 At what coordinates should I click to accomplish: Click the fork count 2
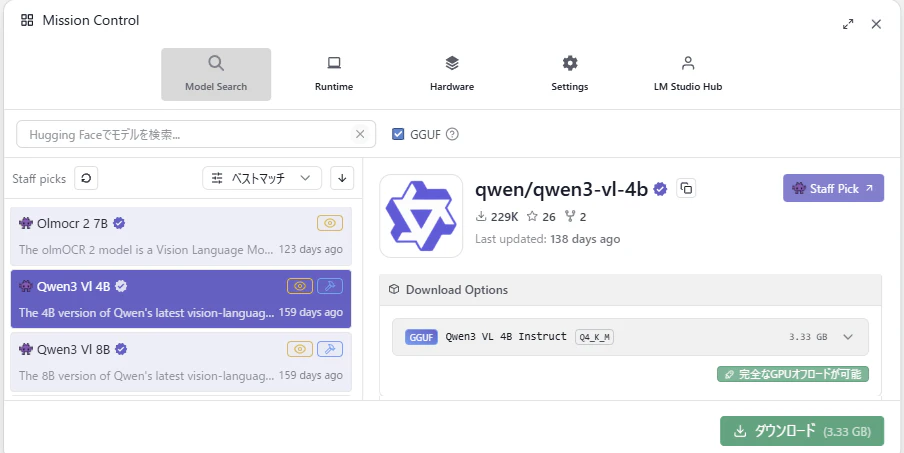(x=575, y=217)
